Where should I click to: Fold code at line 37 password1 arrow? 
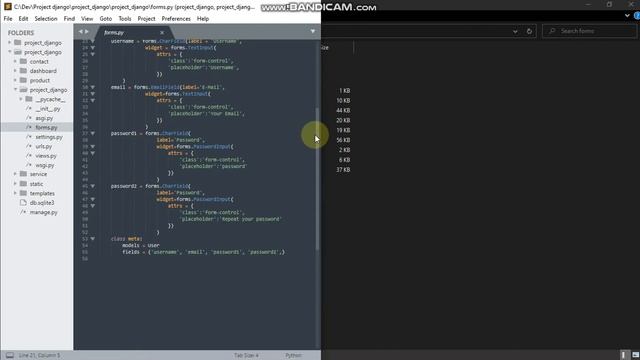pyautogui.click(x=93, y=133)
